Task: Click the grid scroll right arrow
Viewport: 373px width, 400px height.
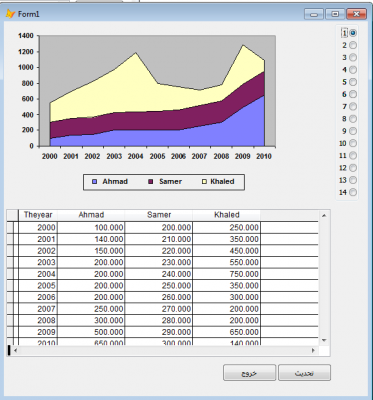Action: [x=313, y=350]
